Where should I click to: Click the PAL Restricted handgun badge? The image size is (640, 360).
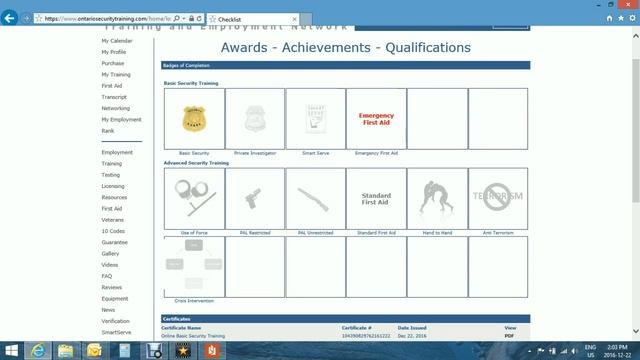(x=253, y=198)
